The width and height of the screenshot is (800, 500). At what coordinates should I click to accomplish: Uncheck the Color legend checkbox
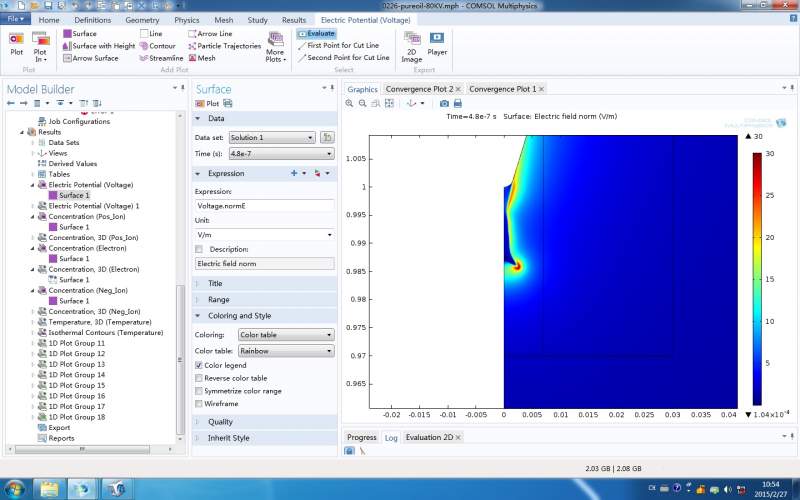pyautogui.click(x=199, y=366)
